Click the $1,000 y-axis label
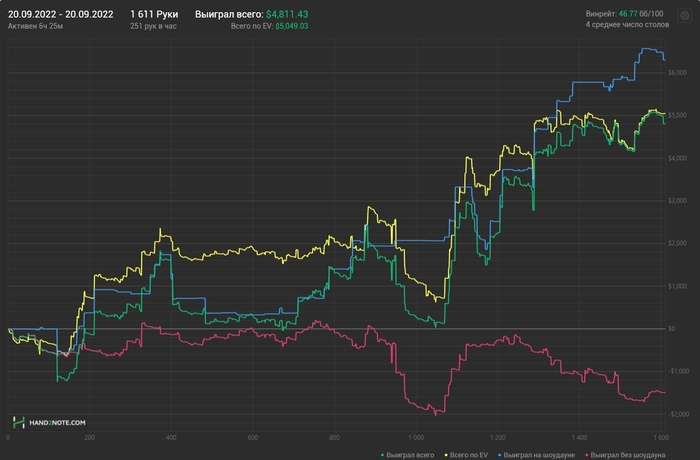 (677, 286)
